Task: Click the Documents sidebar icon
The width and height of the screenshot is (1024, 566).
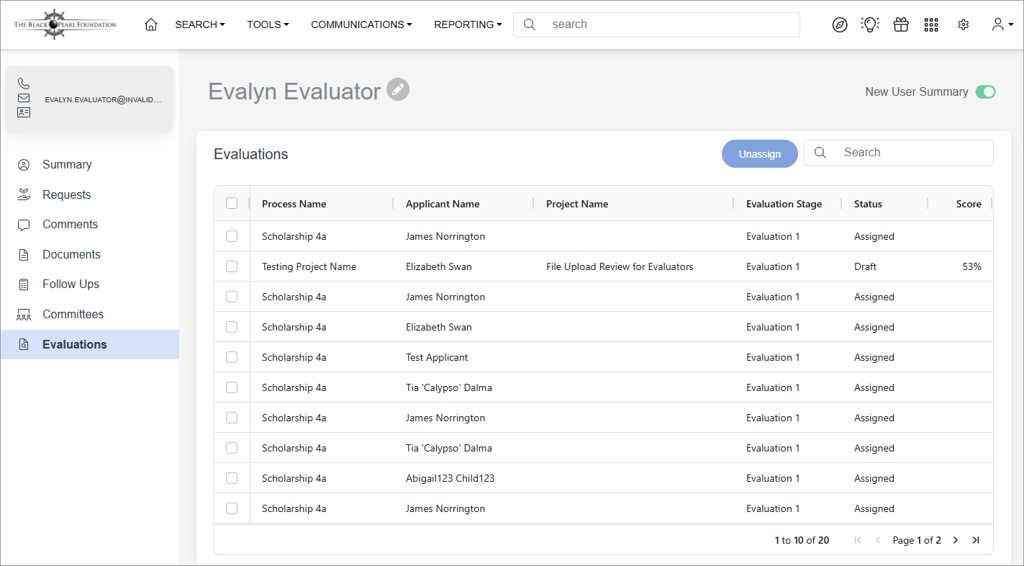Action: click(24, 255)
